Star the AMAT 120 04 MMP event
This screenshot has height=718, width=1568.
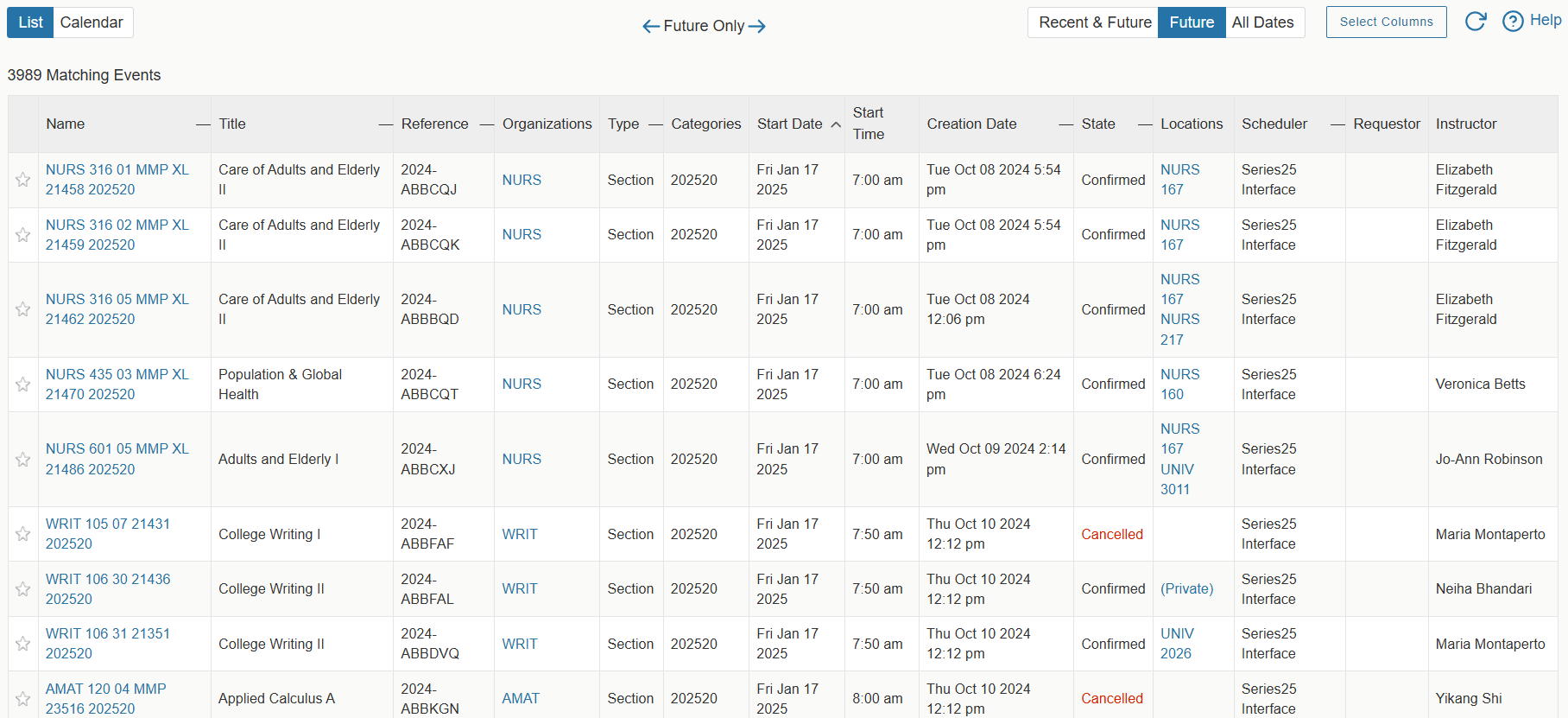click(x=23, y=698)
